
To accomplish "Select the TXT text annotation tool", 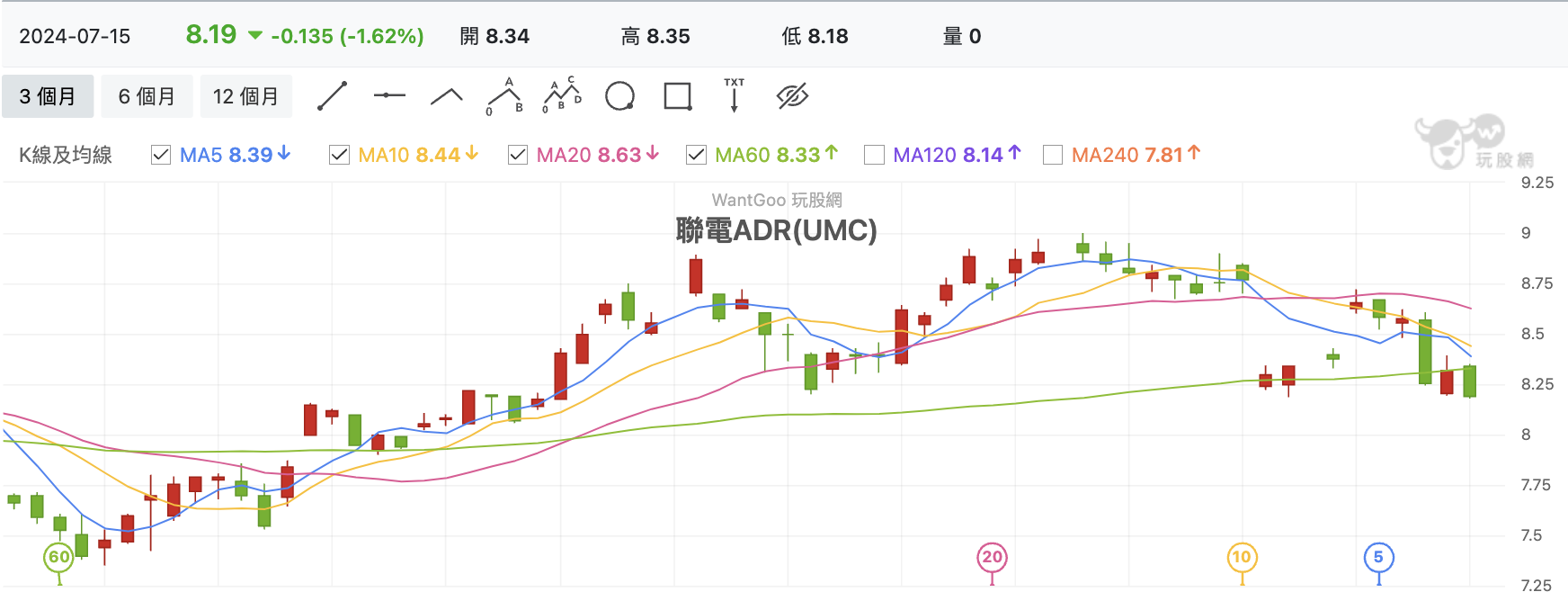I will click(735, 94).
